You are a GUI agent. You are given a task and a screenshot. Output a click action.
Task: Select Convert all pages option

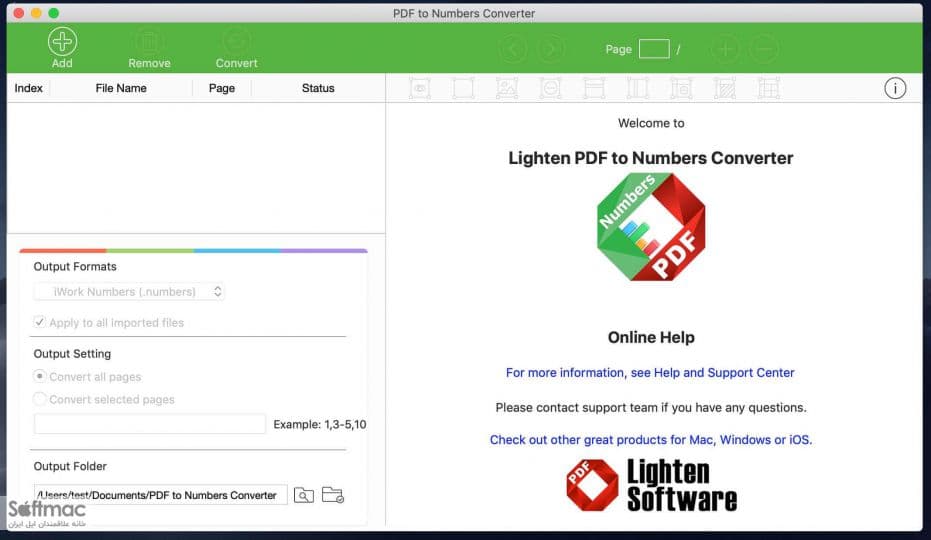(39, 376)
